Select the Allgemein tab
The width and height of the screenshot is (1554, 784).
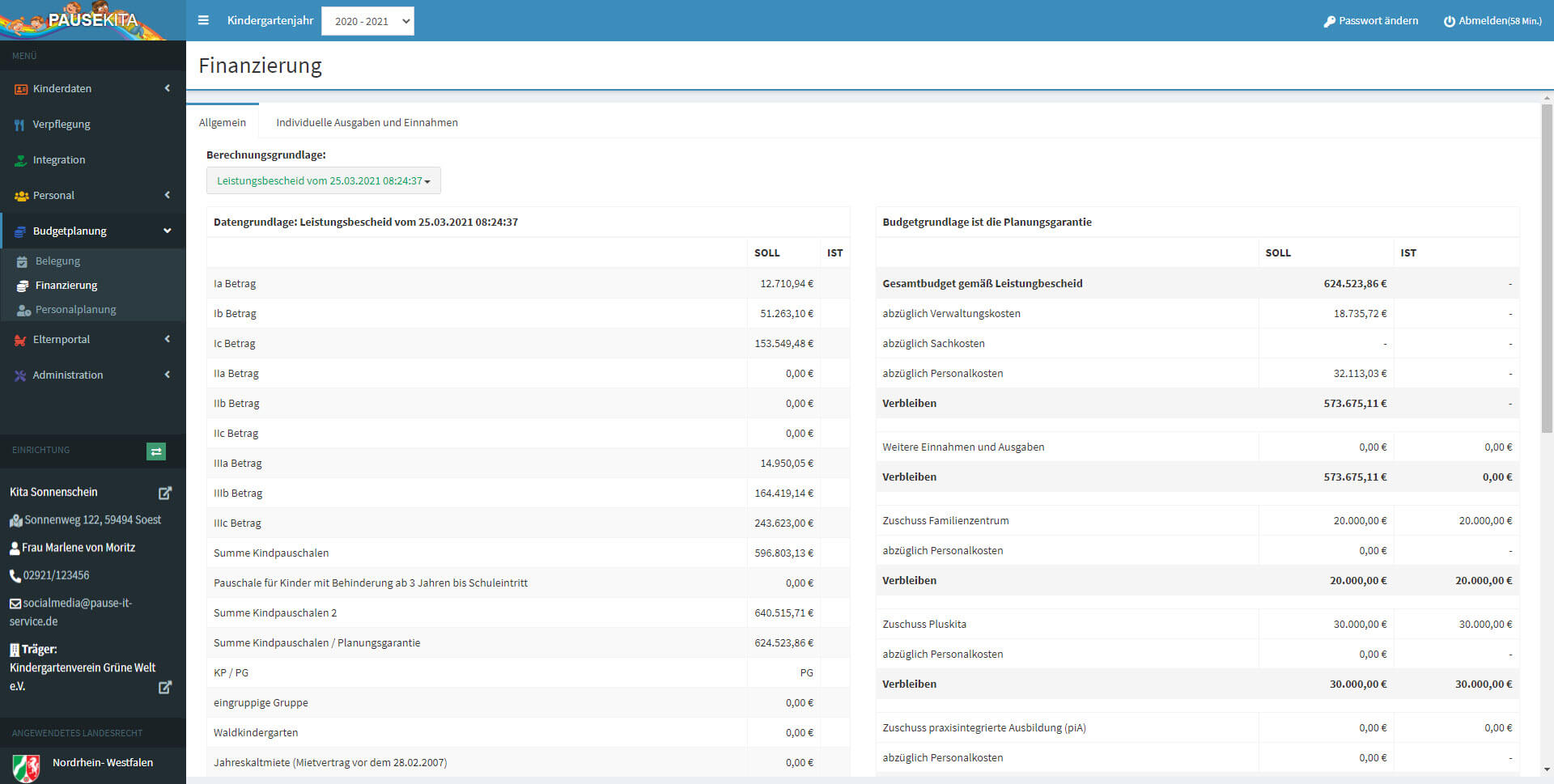click(x=223, y=123)
